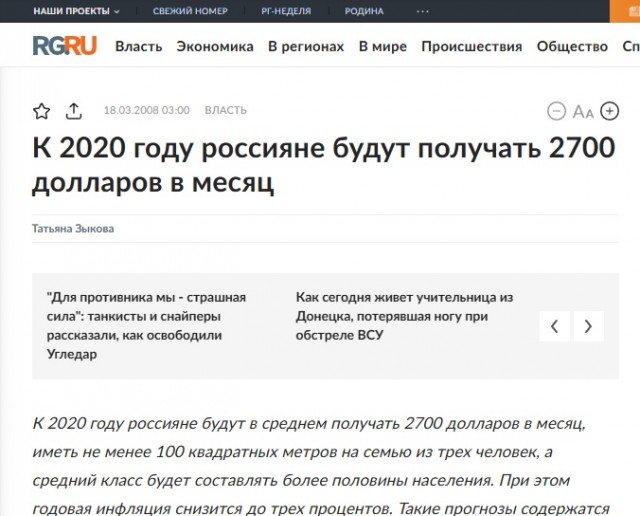Go to the Происшествия section
The height and width of the screenshot is (516, 640).
point(472,47)
